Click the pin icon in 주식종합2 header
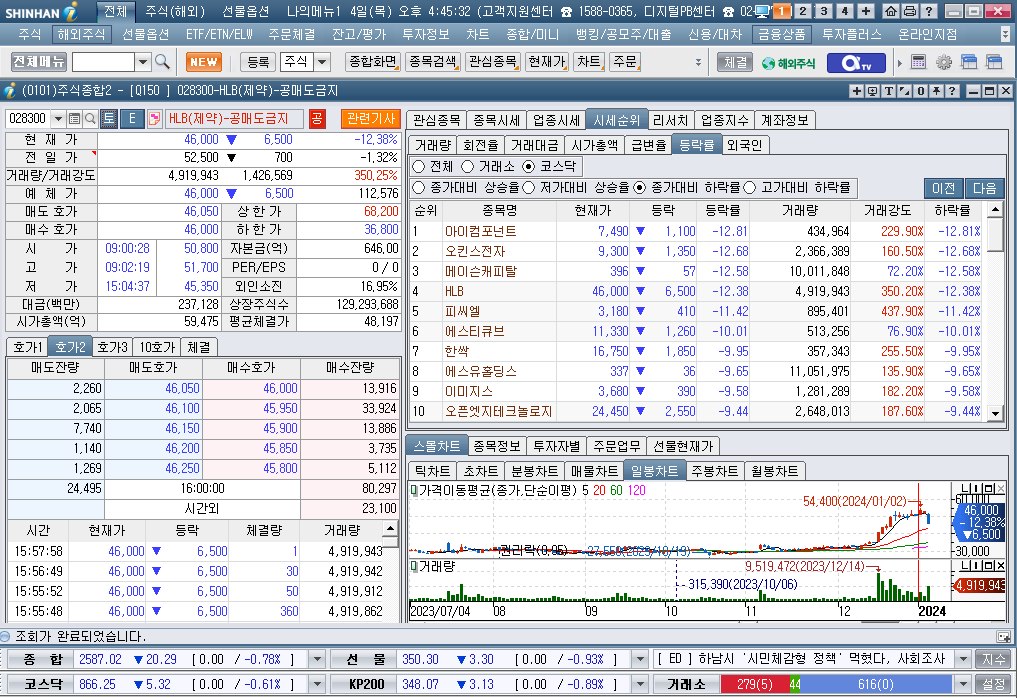This screenshot has height=698, width=1017. click(x=936, y=91)
